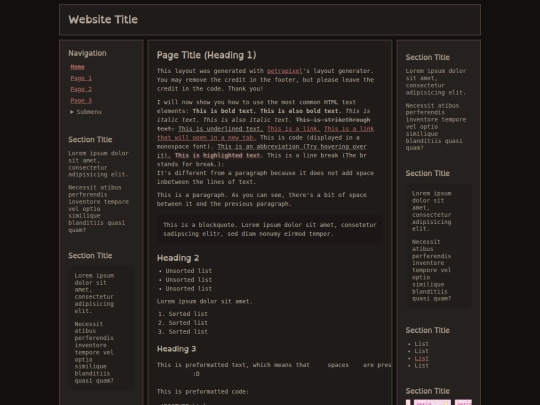Viewport: 540px width, 405px height.
Task: Open the Home navigation link
Action: 77,67
